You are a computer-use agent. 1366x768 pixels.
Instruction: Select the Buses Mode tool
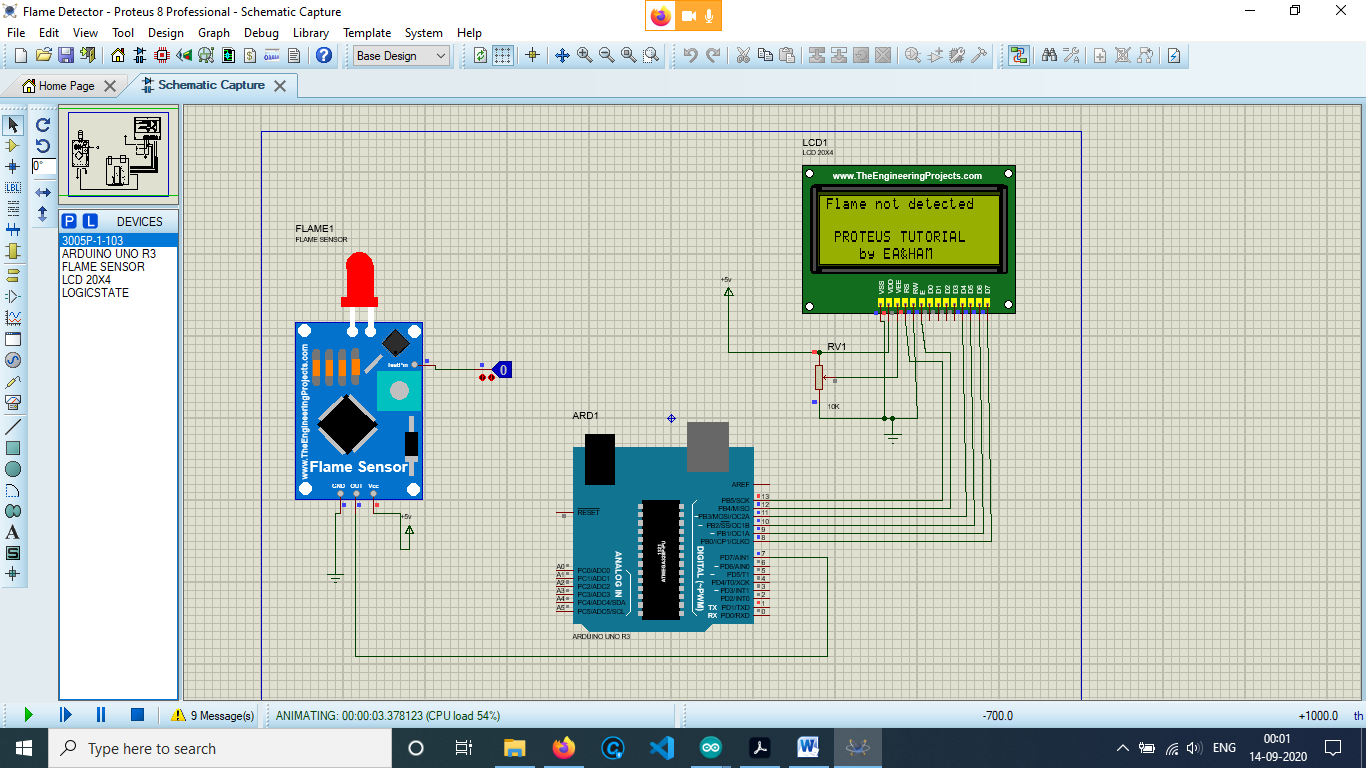pyautogui.click(x=13, y=230)
